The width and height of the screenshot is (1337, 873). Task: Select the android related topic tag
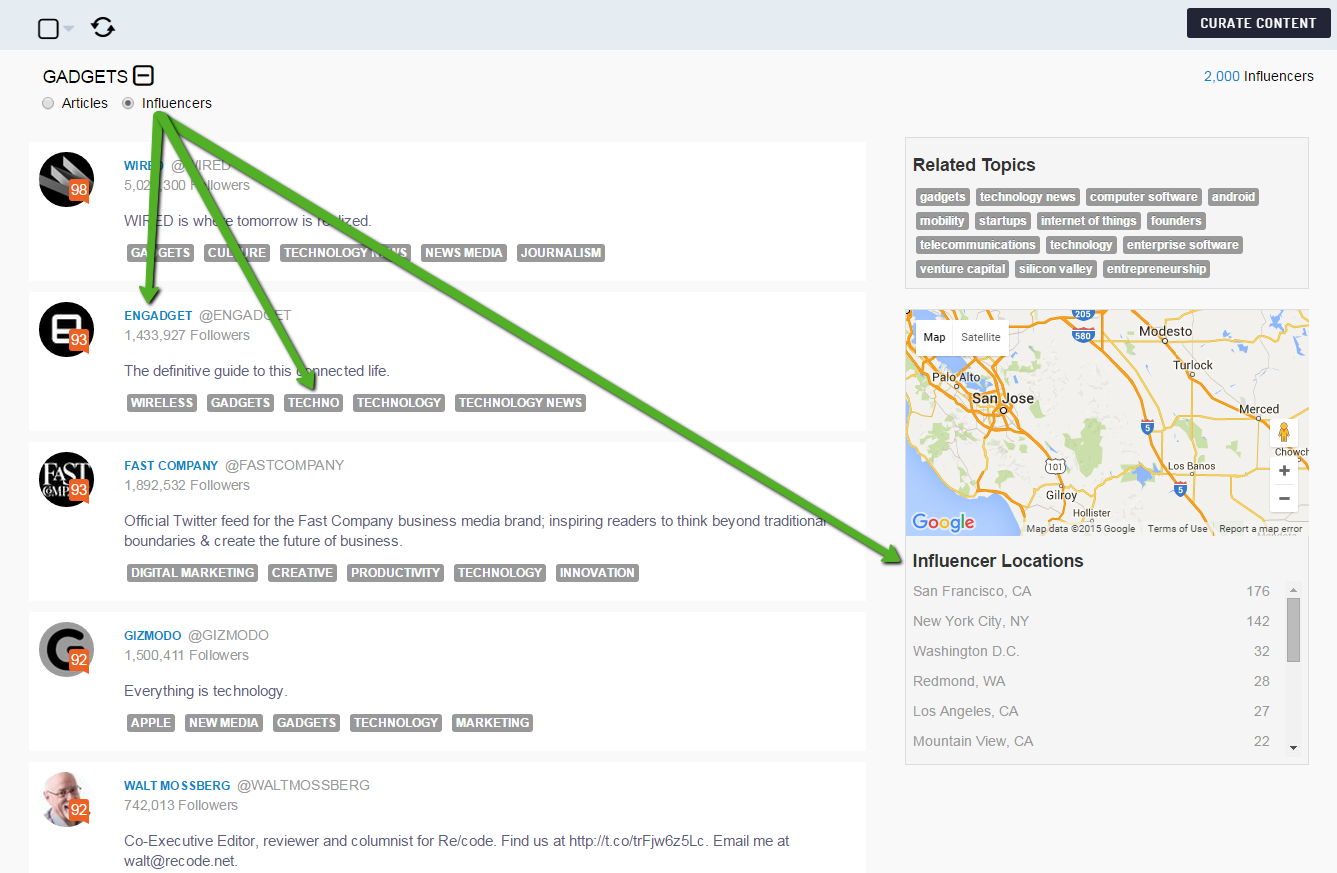coord(1233,197)
